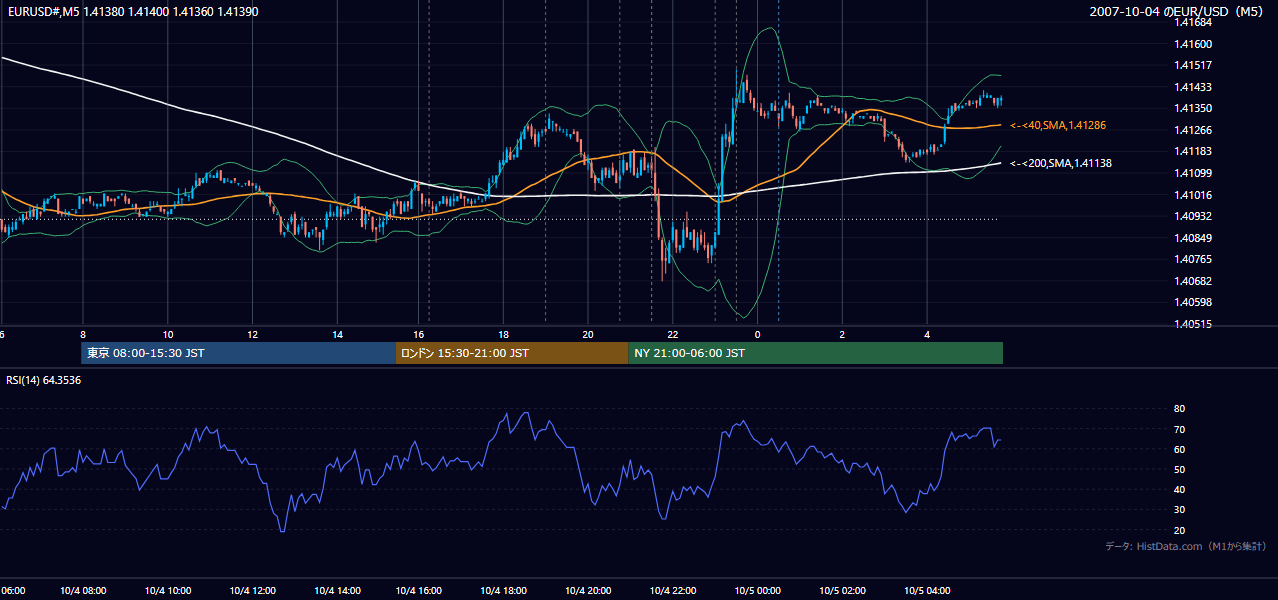The width and height of the screenshot is (1278, 600).
Task: Click hour marker 18 under price chart
Action: coord(504,334)
